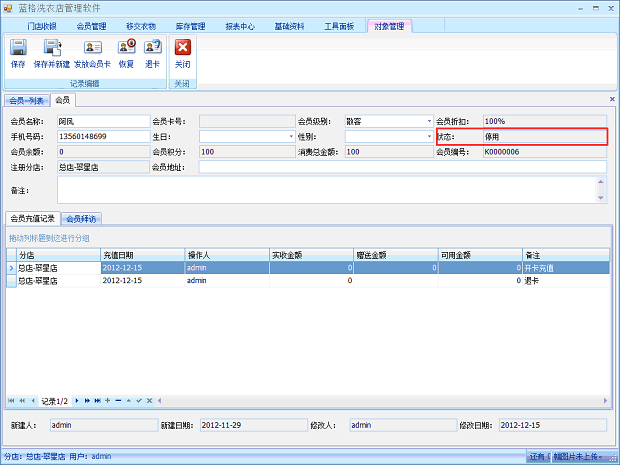Click the 恢复 restore member icon

(127, 47)
